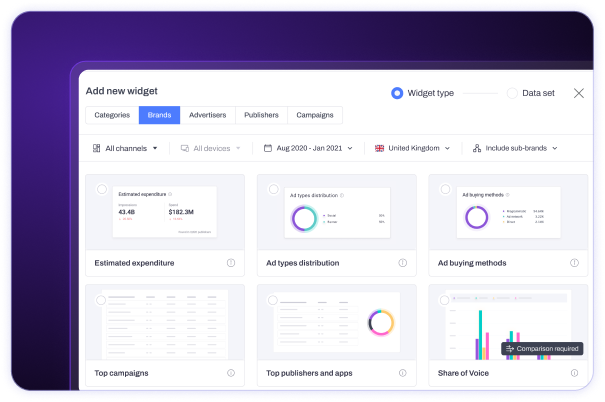Select the Widget type step radio
The height and width of the screenshot is (402, 605).
397,93
